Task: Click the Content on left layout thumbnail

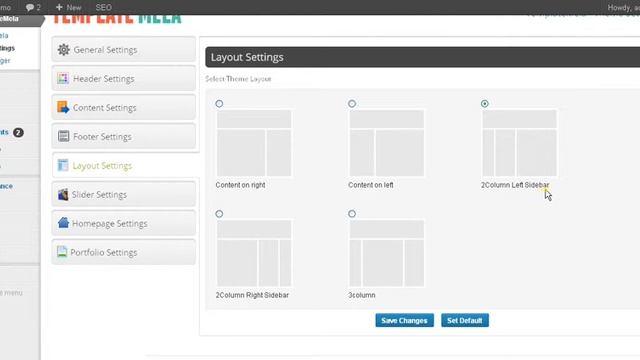Action: [x=387, y=143]
